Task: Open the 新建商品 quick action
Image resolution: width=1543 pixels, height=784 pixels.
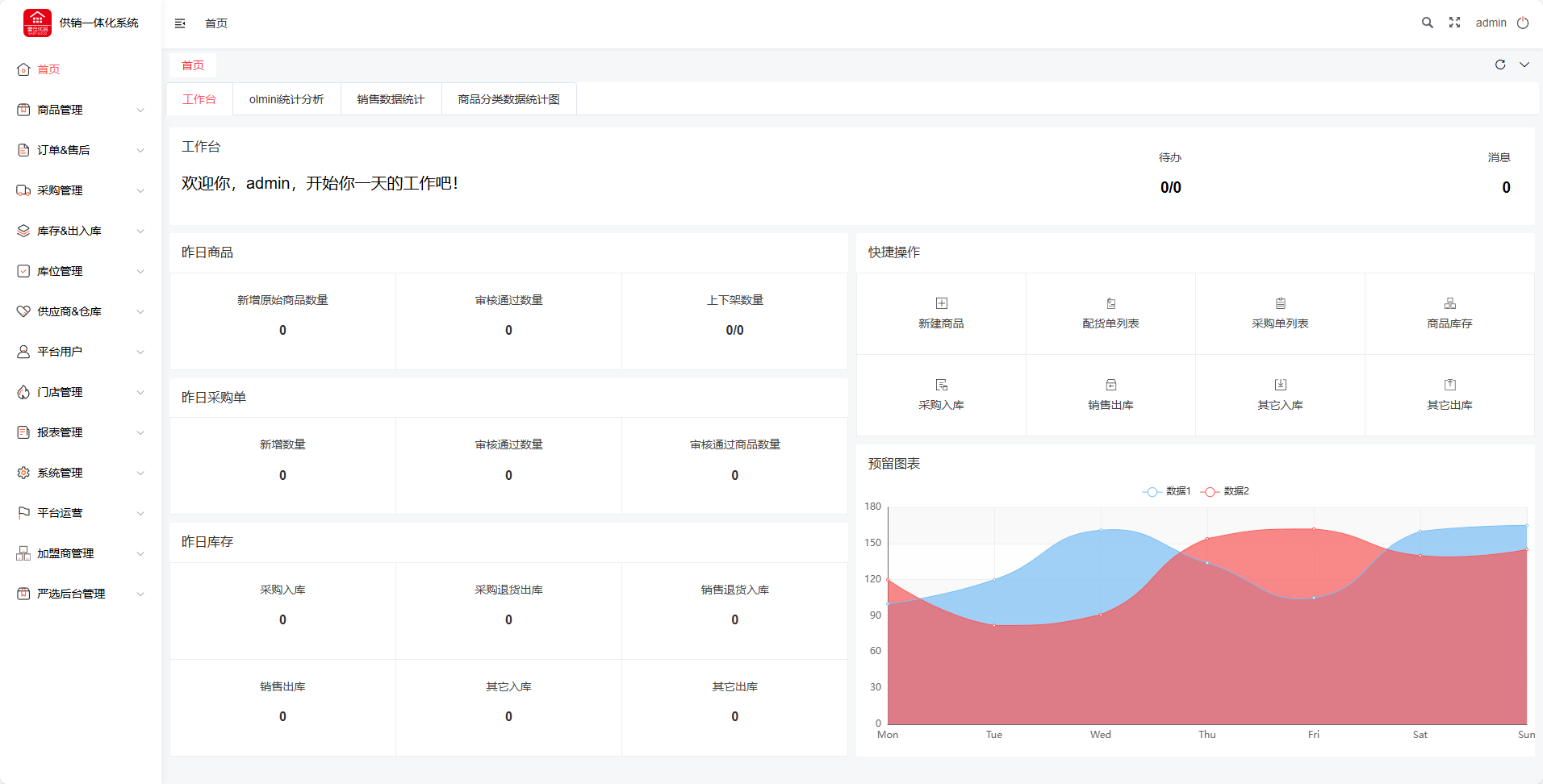Action: [941, 313]
